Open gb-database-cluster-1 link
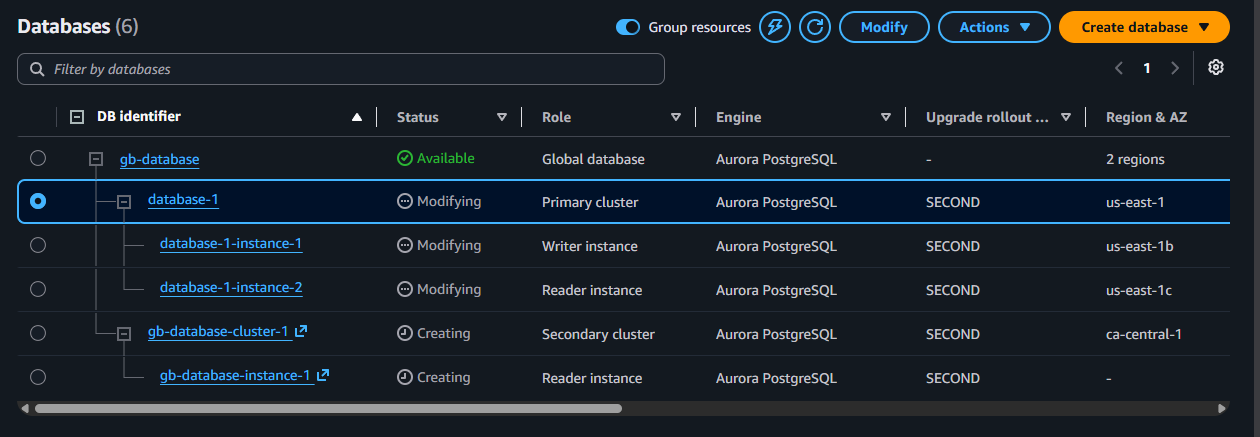 click(x=218, y=331)
